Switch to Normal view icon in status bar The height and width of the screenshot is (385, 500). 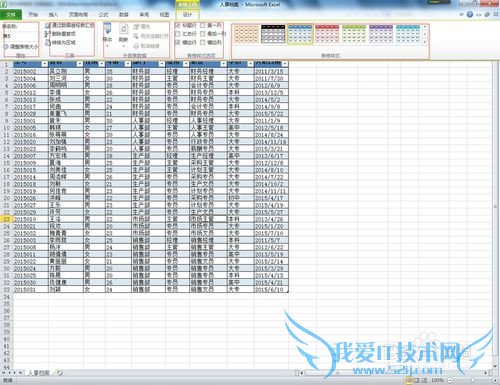[409, 380]
